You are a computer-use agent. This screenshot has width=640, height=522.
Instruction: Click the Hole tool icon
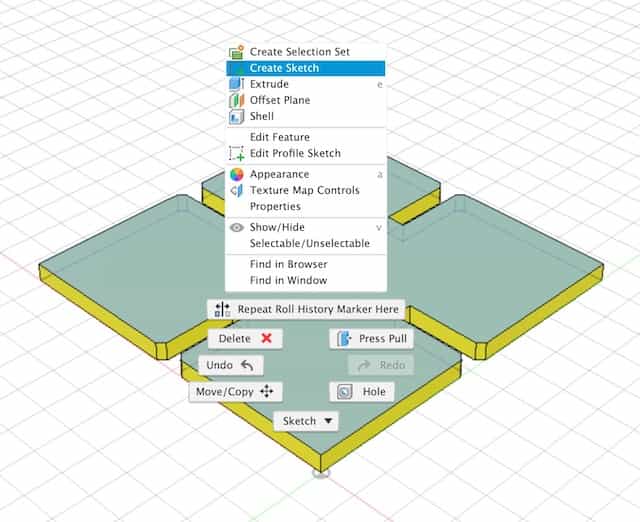345,392
